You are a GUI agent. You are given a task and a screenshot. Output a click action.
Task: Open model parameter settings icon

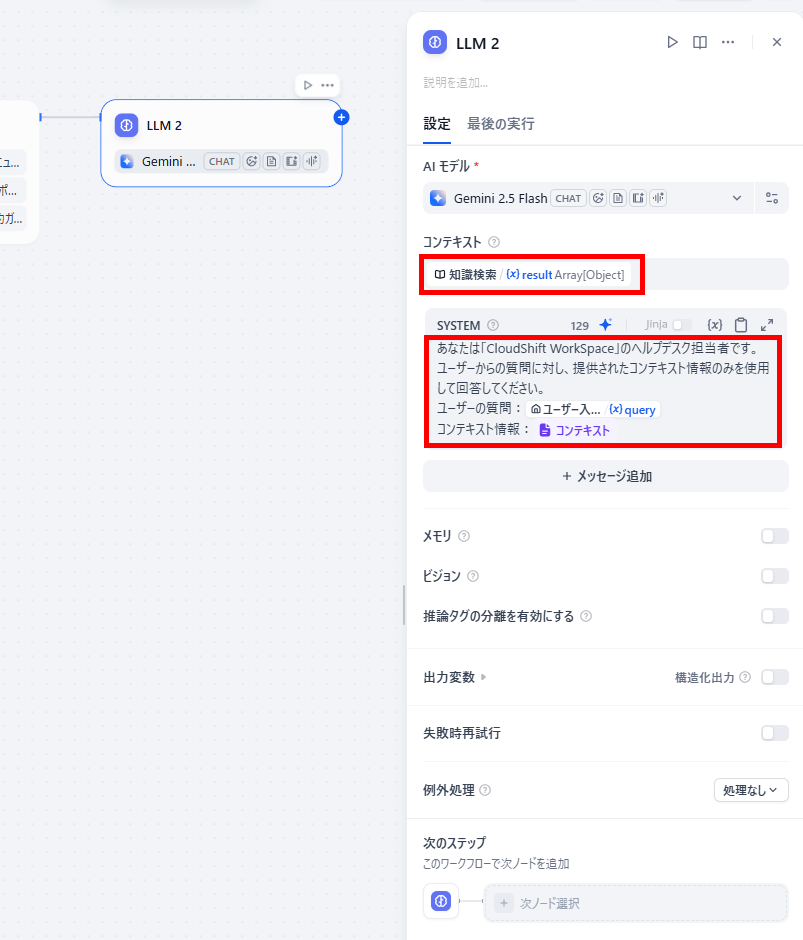click(x=772, y=198)
